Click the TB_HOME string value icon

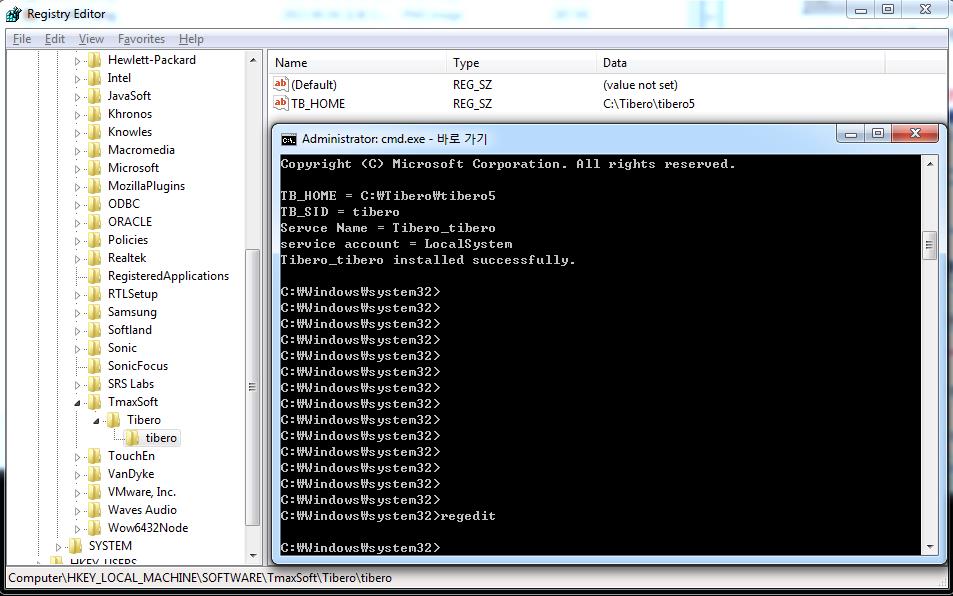click(280, 103)
